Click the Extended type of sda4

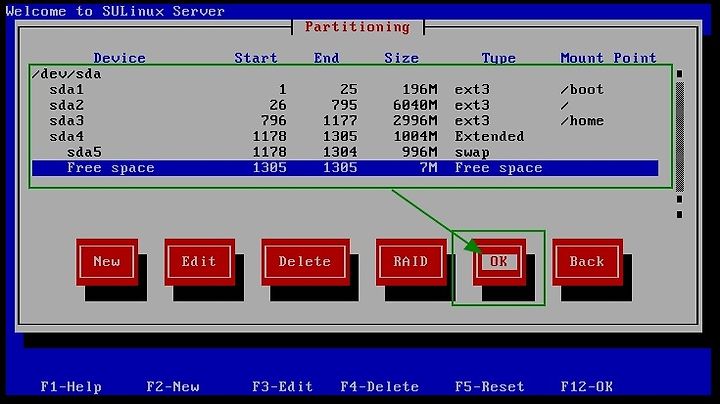click(489, 136)
